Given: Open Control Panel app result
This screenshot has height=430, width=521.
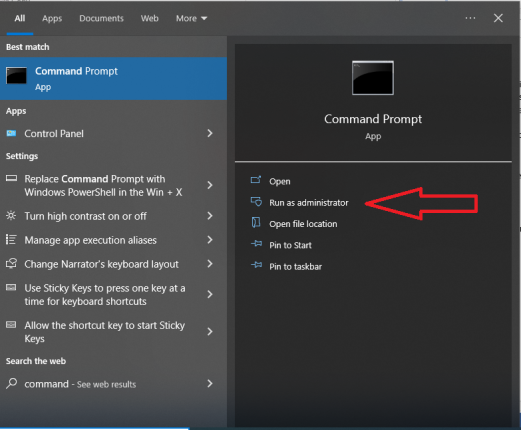Looking at the screenshot, I should (x=113, y=134).
